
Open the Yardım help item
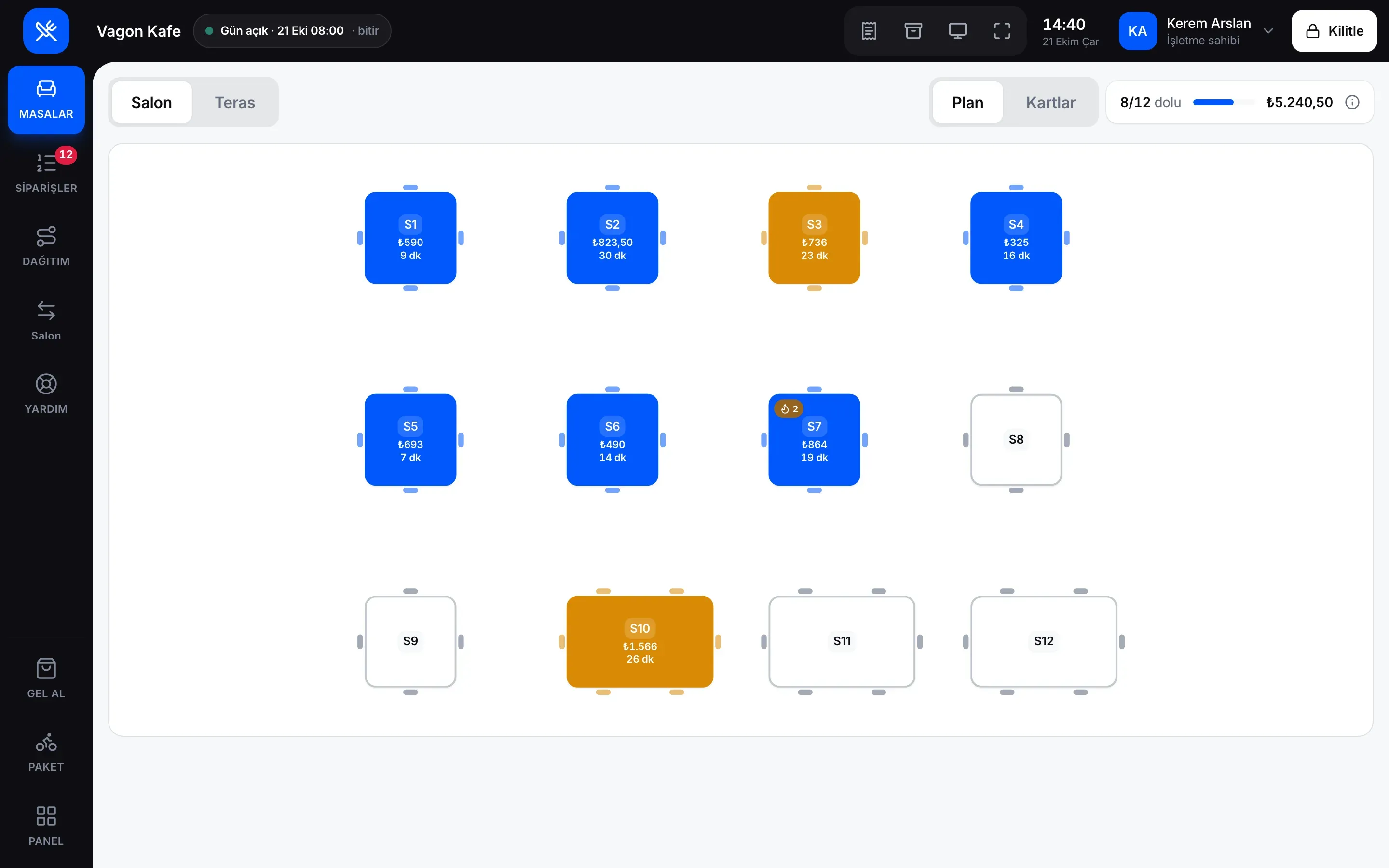46,394
